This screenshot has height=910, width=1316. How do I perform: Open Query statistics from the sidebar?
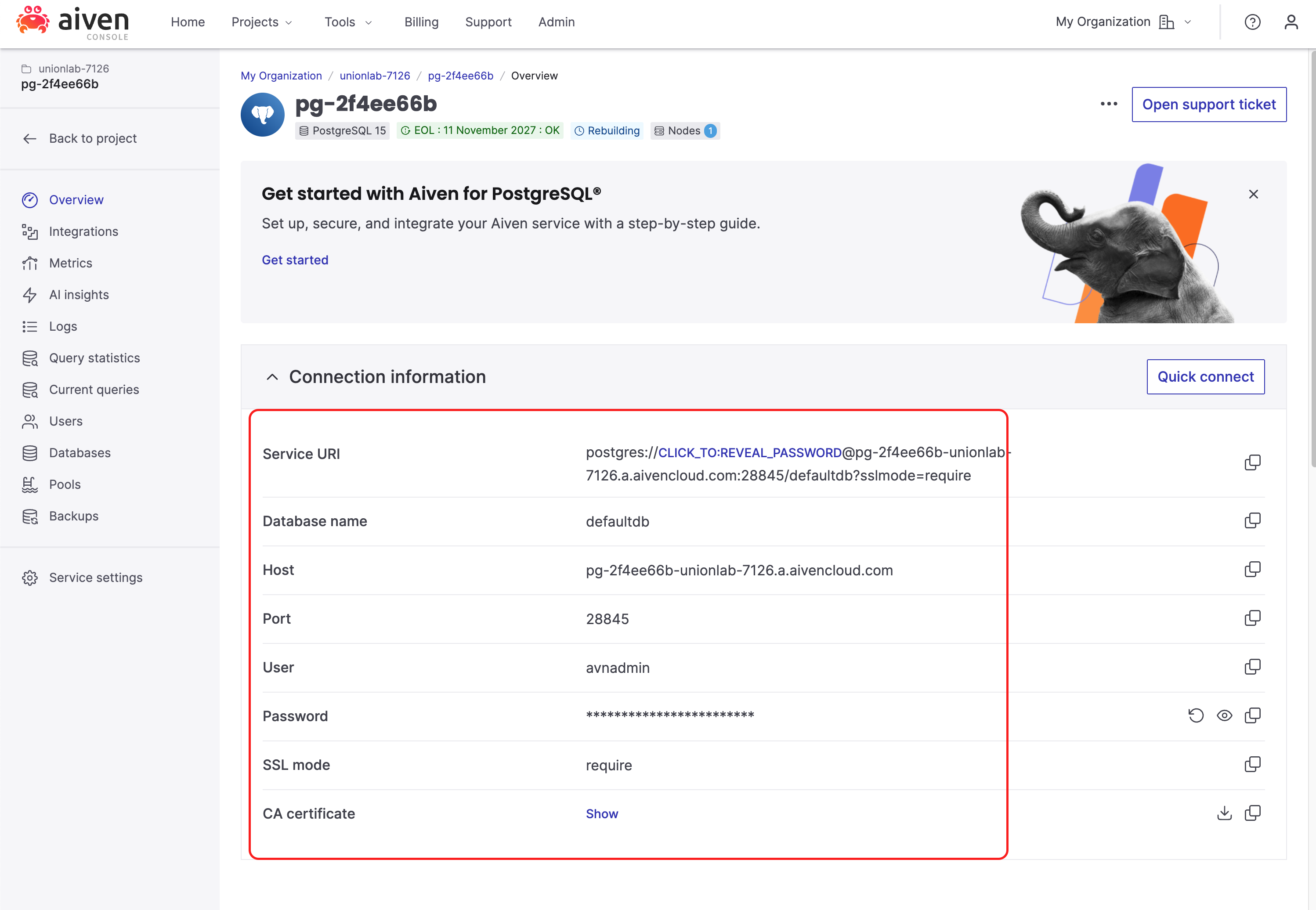click(x=94, y=357)
